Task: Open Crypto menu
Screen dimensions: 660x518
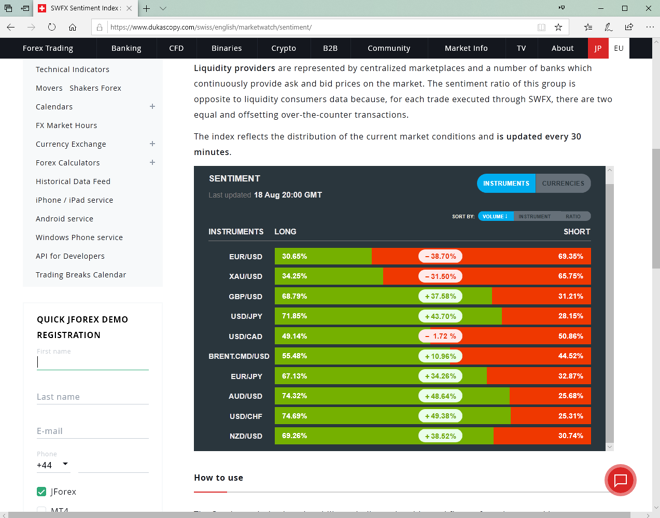Action: click(284, 48)
